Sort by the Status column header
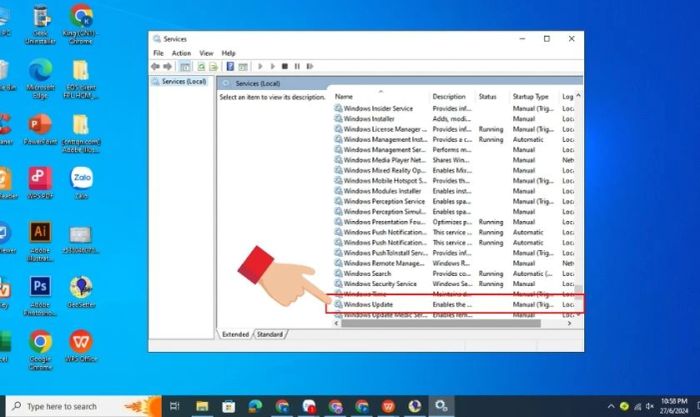The height and width of the screenshot is (417, 700). [x=488, y=96]
